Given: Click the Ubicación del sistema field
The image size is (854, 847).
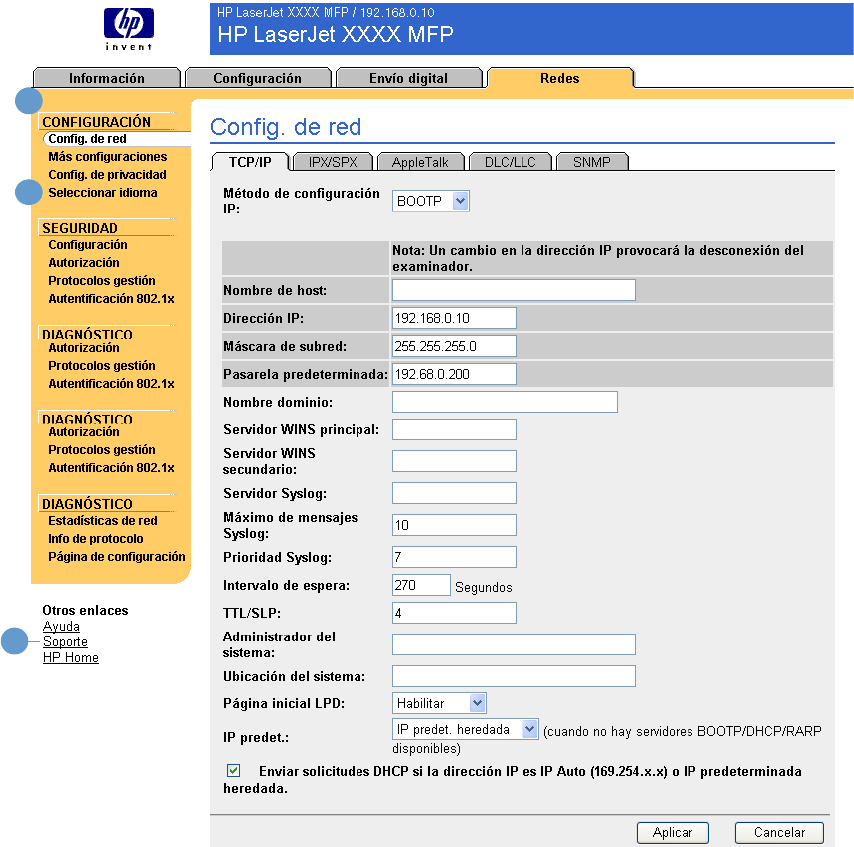Looking at the screenshot, I should click(514, 676).
